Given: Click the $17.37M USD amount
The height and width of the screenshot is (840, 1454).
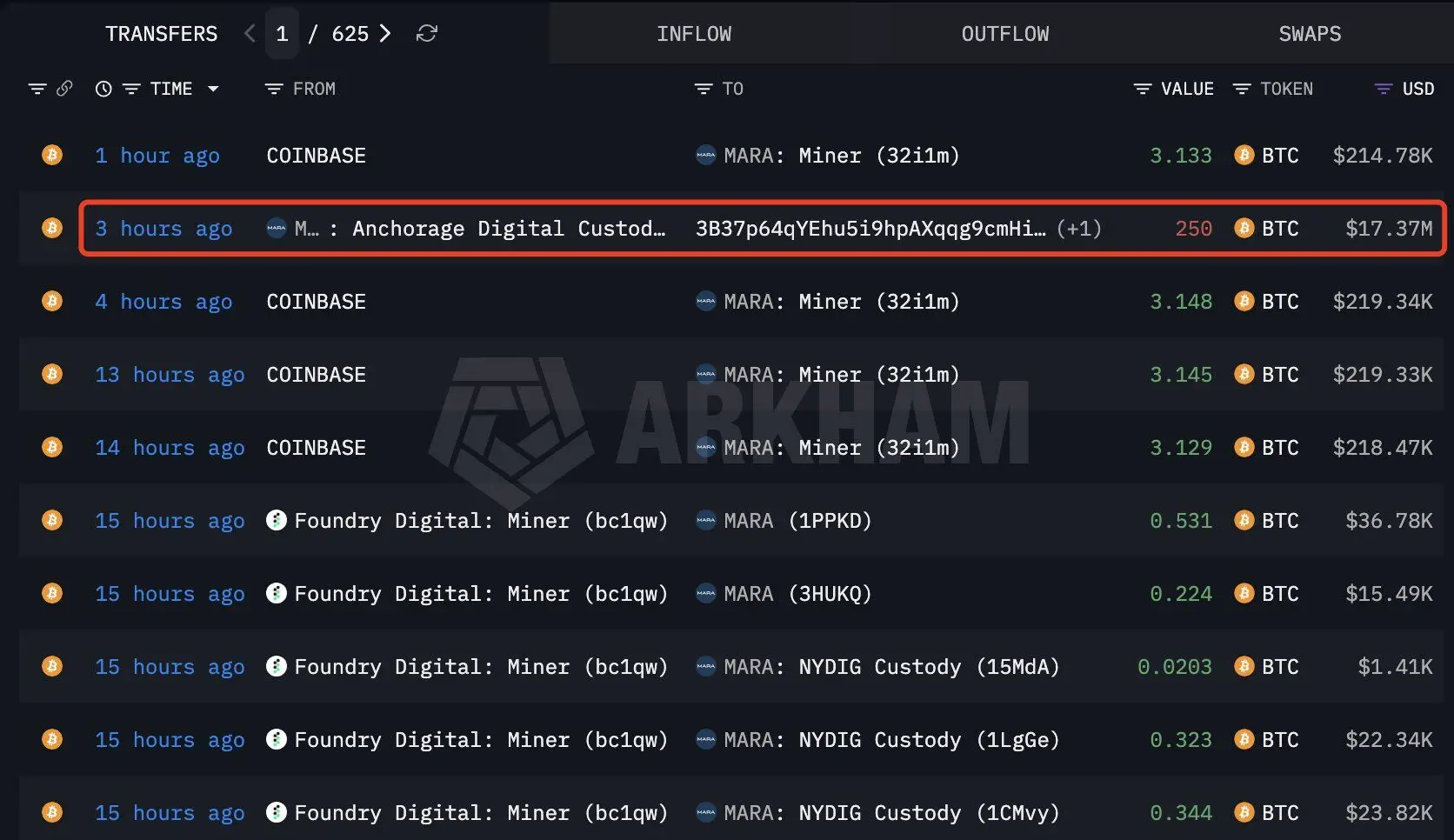Looking at the screenshot, I should click(1389, 229).
